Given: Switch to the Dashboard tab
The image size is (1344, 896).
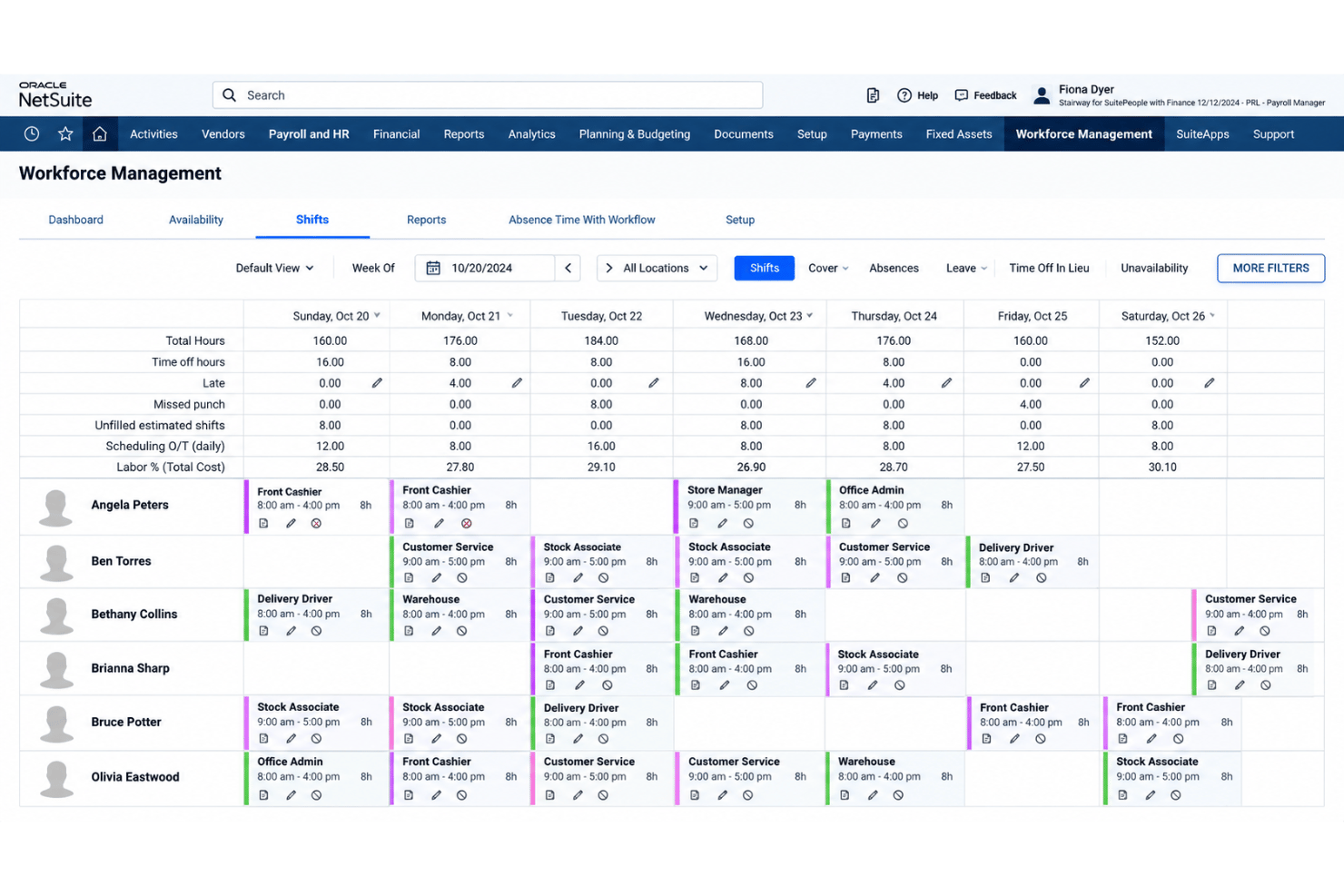Looking at the screenshot, I should click(75, 220).
